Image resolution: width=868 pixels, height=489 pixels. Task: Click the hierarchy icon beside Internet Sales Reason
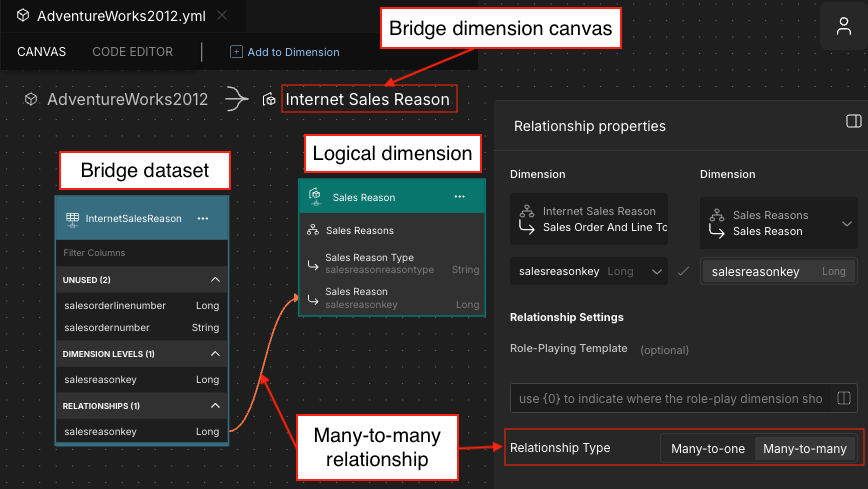coord(527,211)
